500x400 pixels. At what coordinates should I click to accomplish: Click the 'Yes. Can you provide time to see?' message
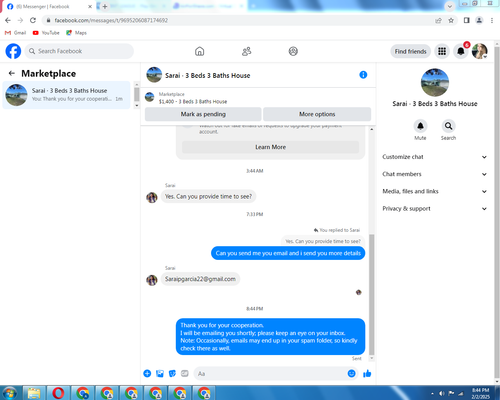(x=208, y=196)
